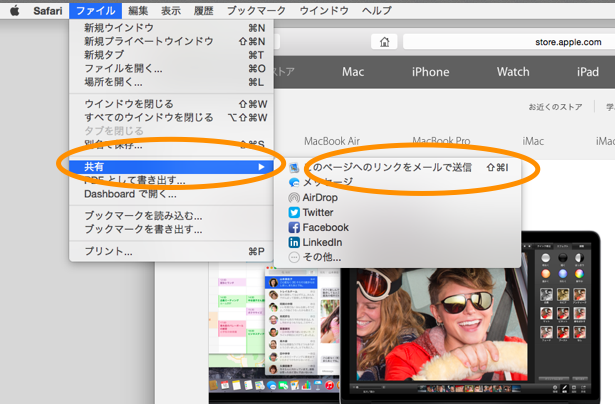
Task: Click the Home button in Safari toolbar
Action: pos(384,42)
